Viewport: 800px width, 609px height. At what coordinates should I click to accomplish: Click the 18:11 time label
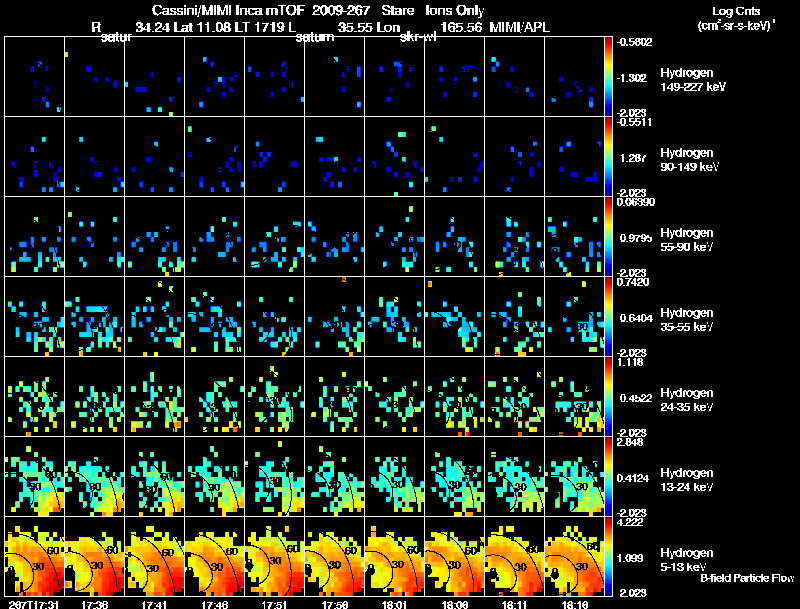(515, 604)
